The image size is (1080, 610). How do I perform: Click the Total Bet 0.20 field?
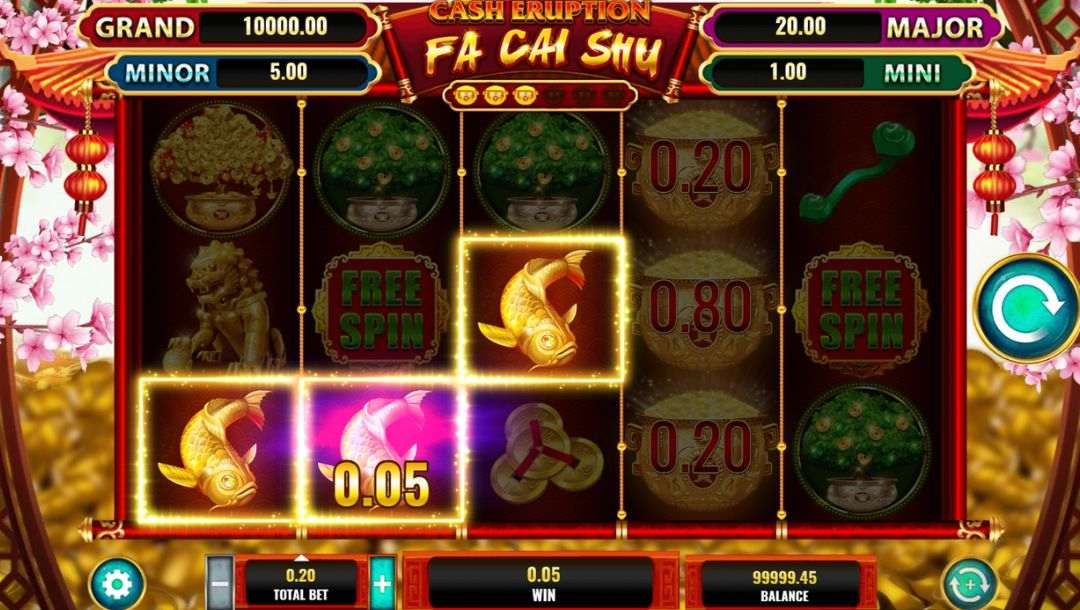click(x=301, y=583)
